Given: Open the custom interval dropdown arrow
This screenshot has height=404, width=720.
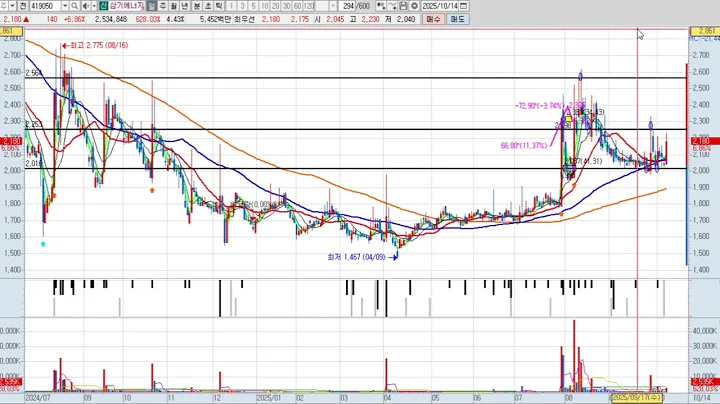Looking at the screenshot, I should (333, 6).
